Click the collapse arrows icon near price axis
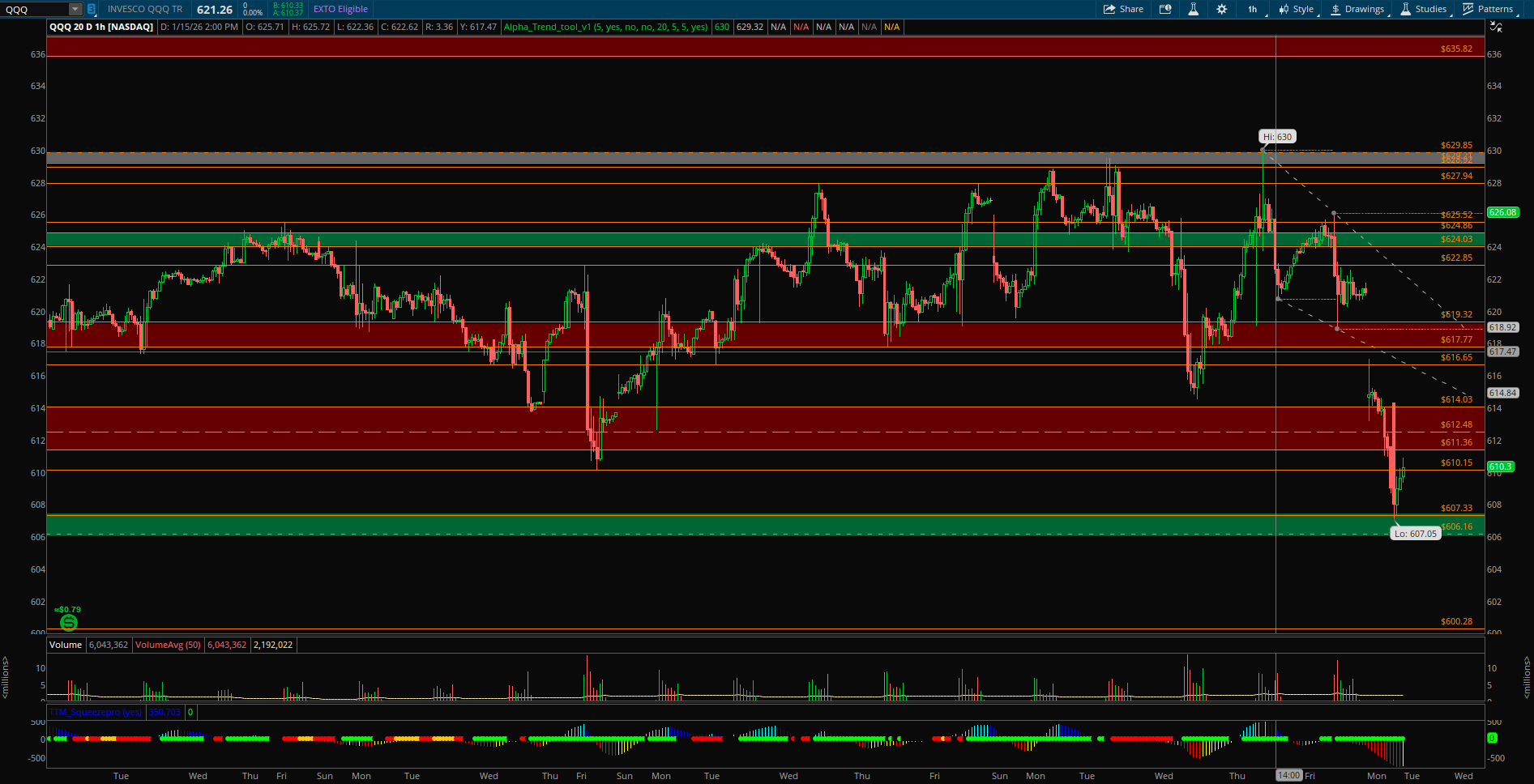Viewport: 1534px width, 784px height. pos(1496,27)
